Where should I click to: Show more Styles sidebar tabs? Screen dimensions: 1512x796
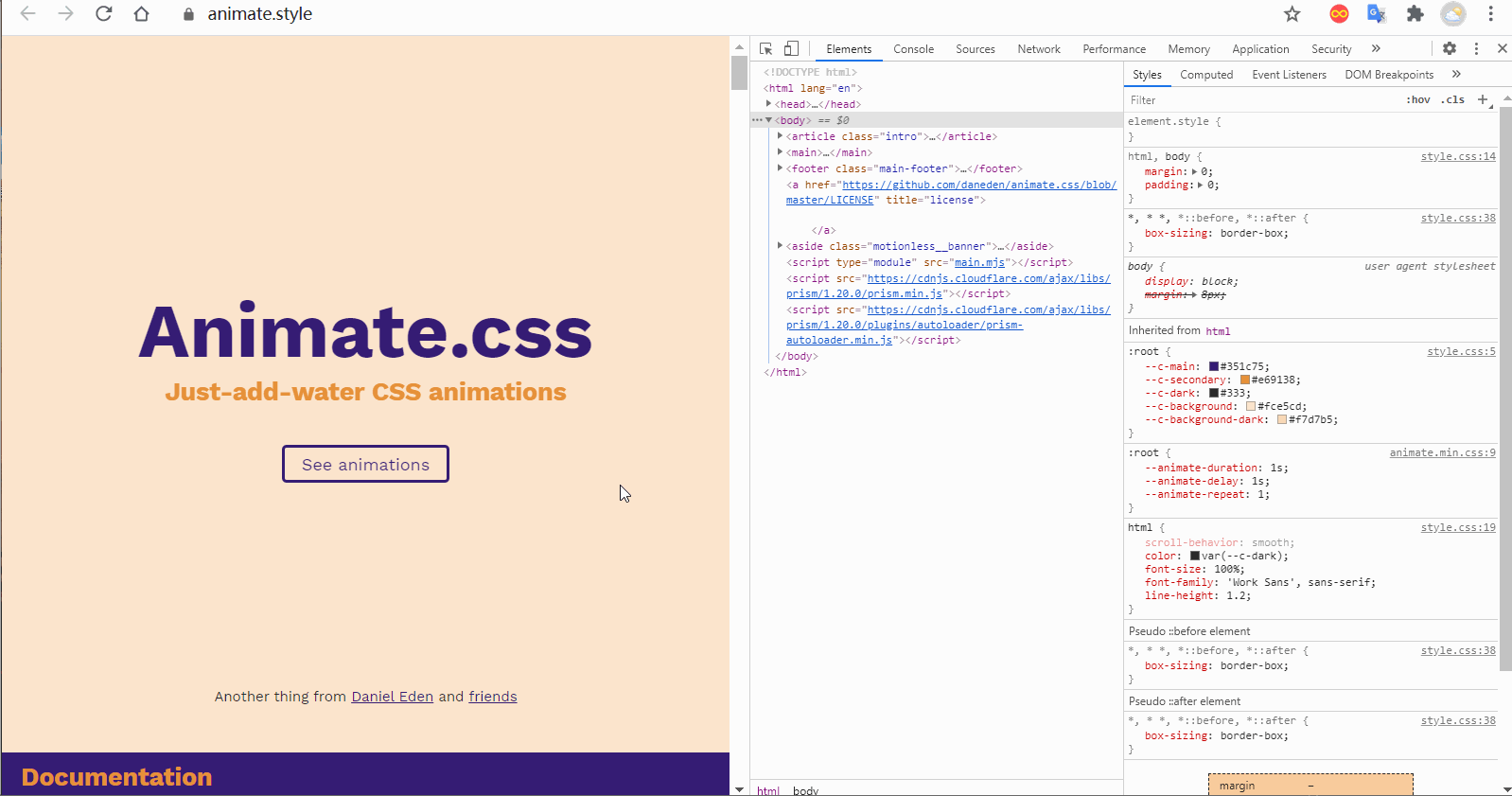pos(1456,74)
